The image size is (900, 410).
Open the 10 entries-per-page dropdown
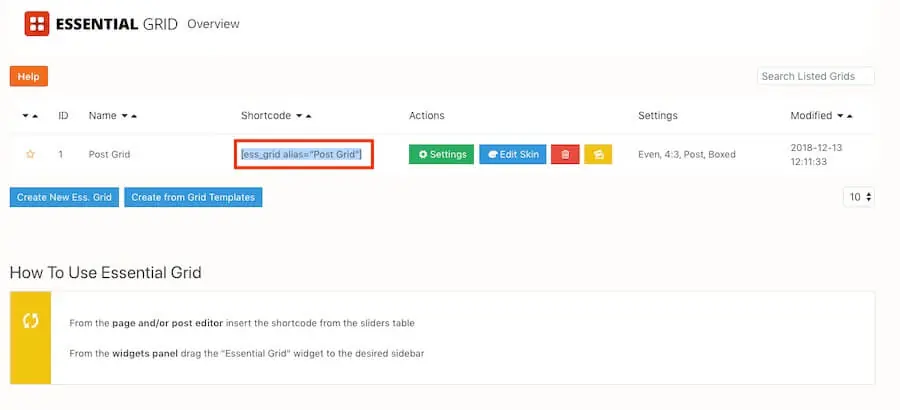point(859,197)
